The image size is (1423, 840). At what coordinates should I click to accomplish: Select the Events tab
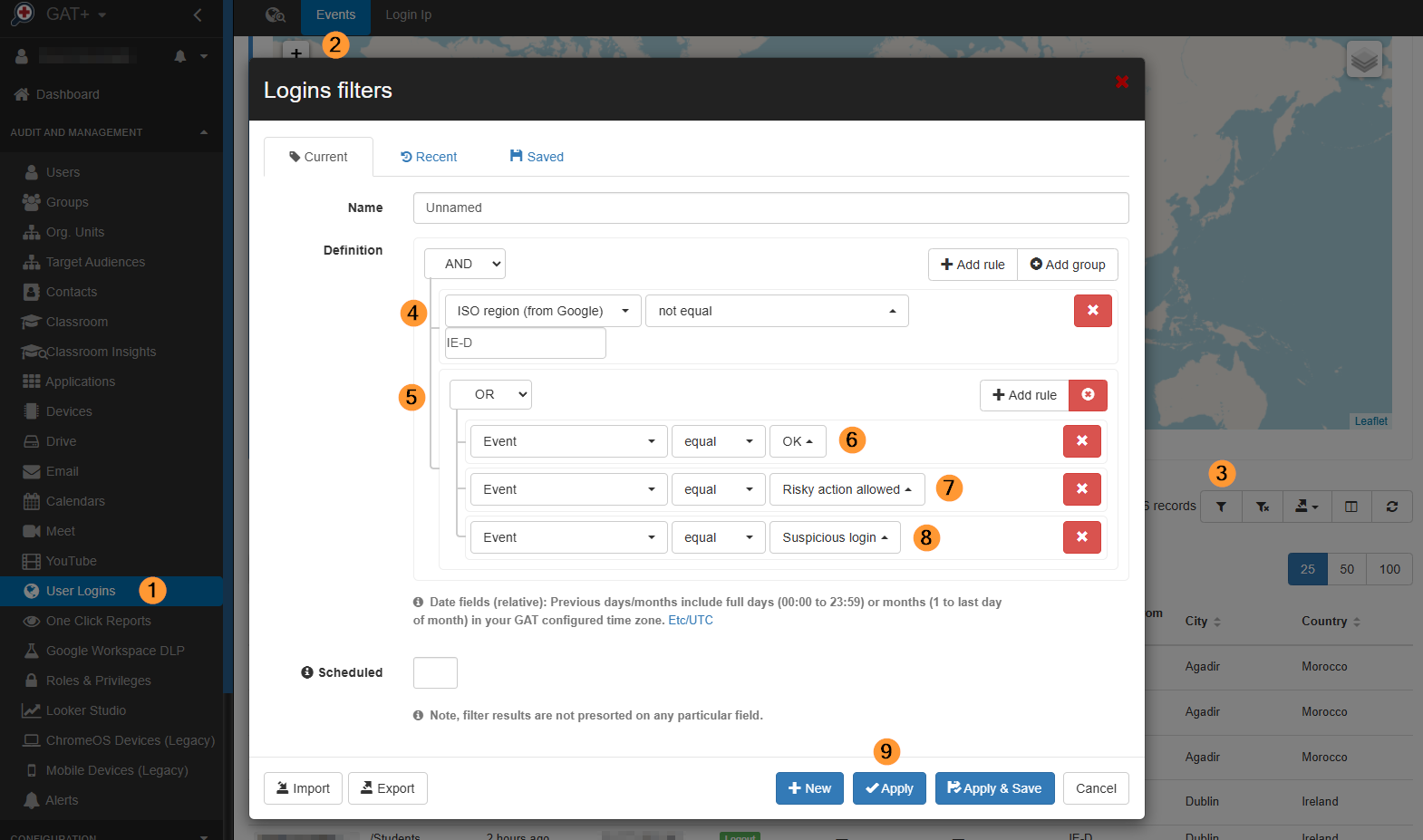[x=336, y=14]
